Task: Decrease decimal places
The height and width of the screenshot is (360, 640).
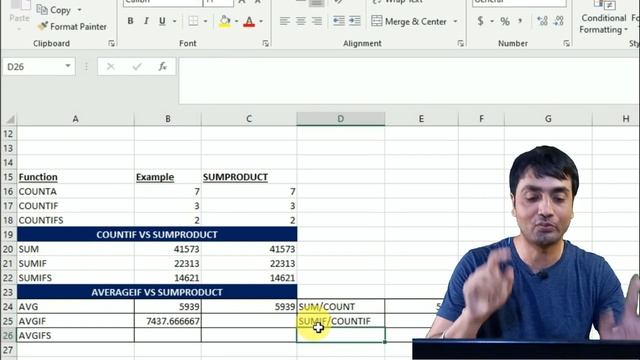Action: click(559, 21)
